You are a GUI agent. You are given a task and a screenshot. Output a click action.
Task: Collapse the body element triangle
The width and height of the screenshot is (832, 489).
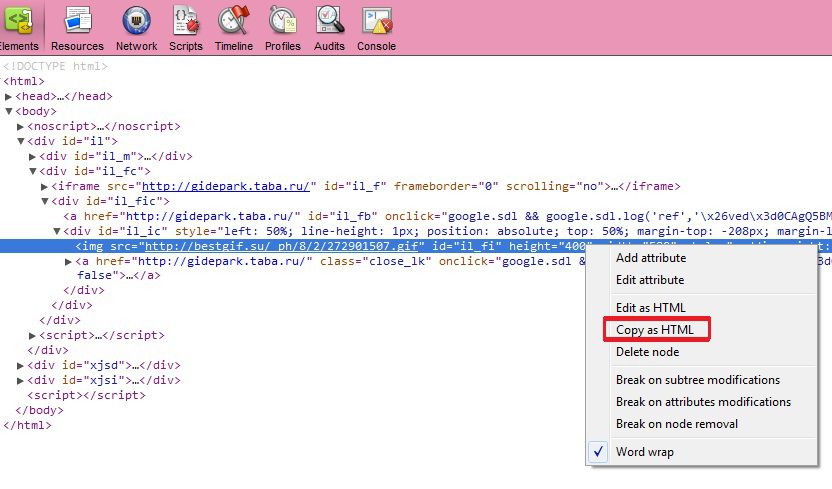coord(8,111)
